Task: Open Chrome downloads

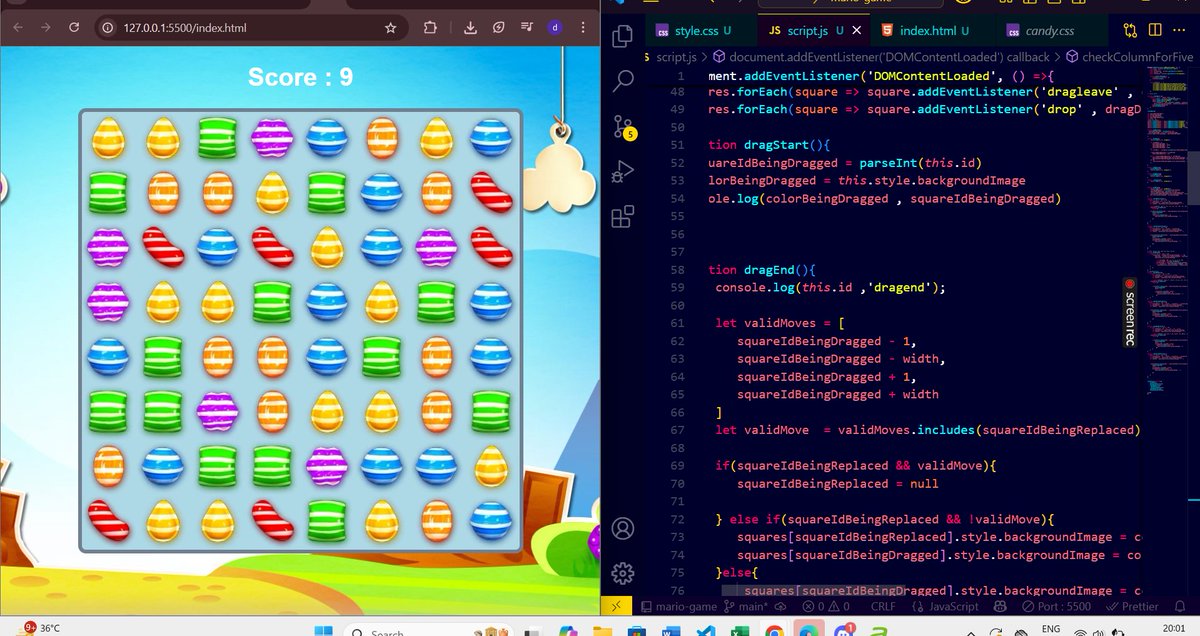Action: [x=471, y=28]
